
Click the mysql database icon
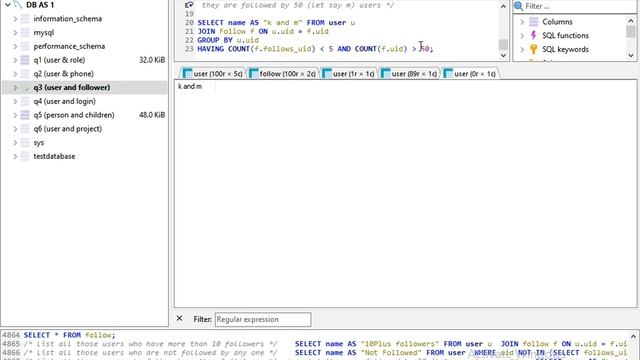tap(25, 33)
